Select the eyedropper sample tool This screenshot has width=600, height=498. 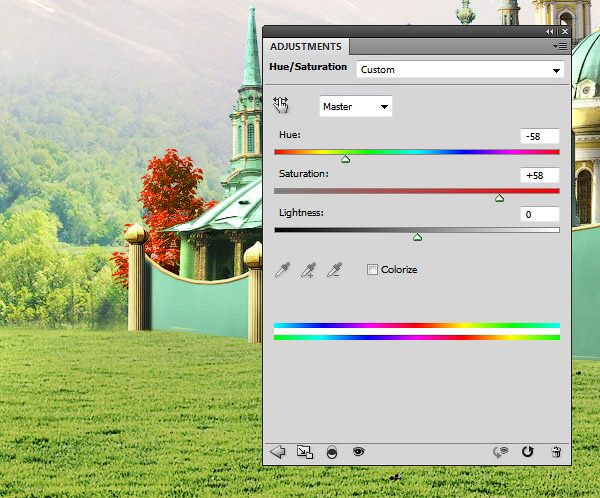(x=282, y=270)
